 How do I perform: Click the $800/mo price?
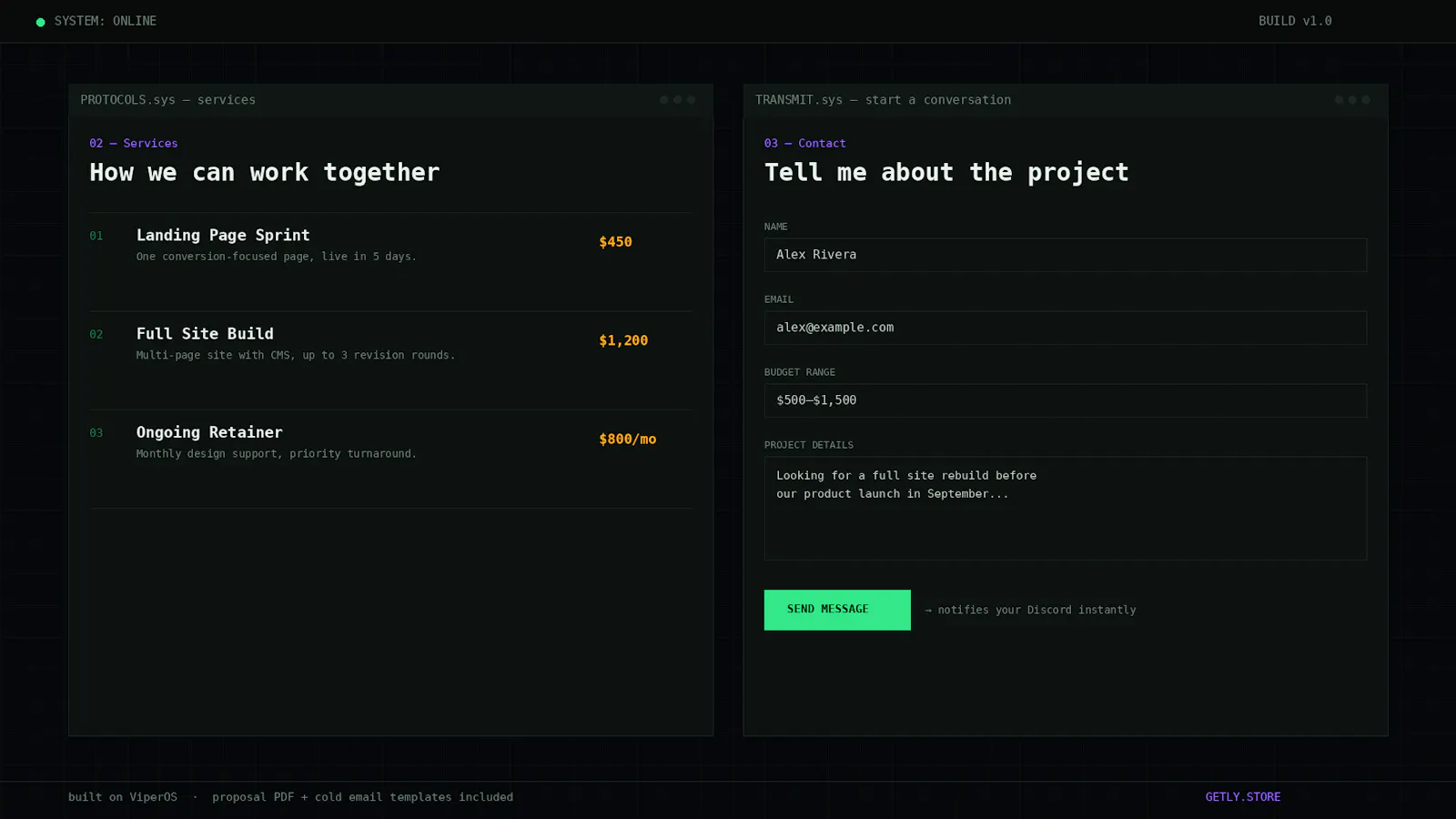[627, 439]
